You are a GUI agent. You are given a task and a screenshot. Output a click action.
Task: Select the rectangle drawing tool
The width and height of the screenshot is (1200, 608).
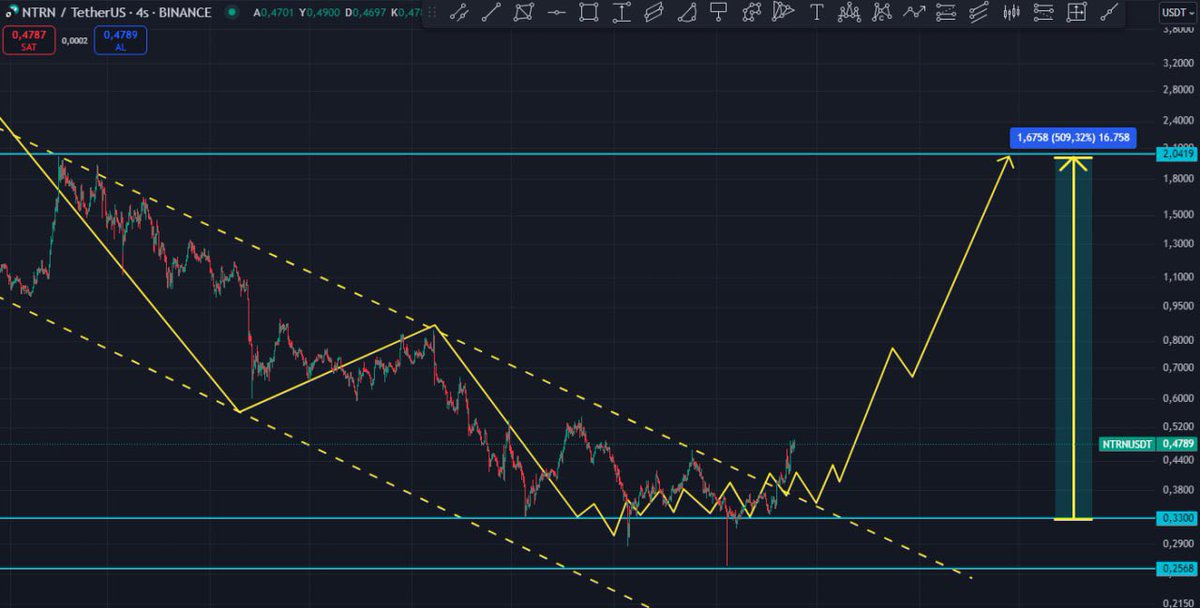pos(589,13)
